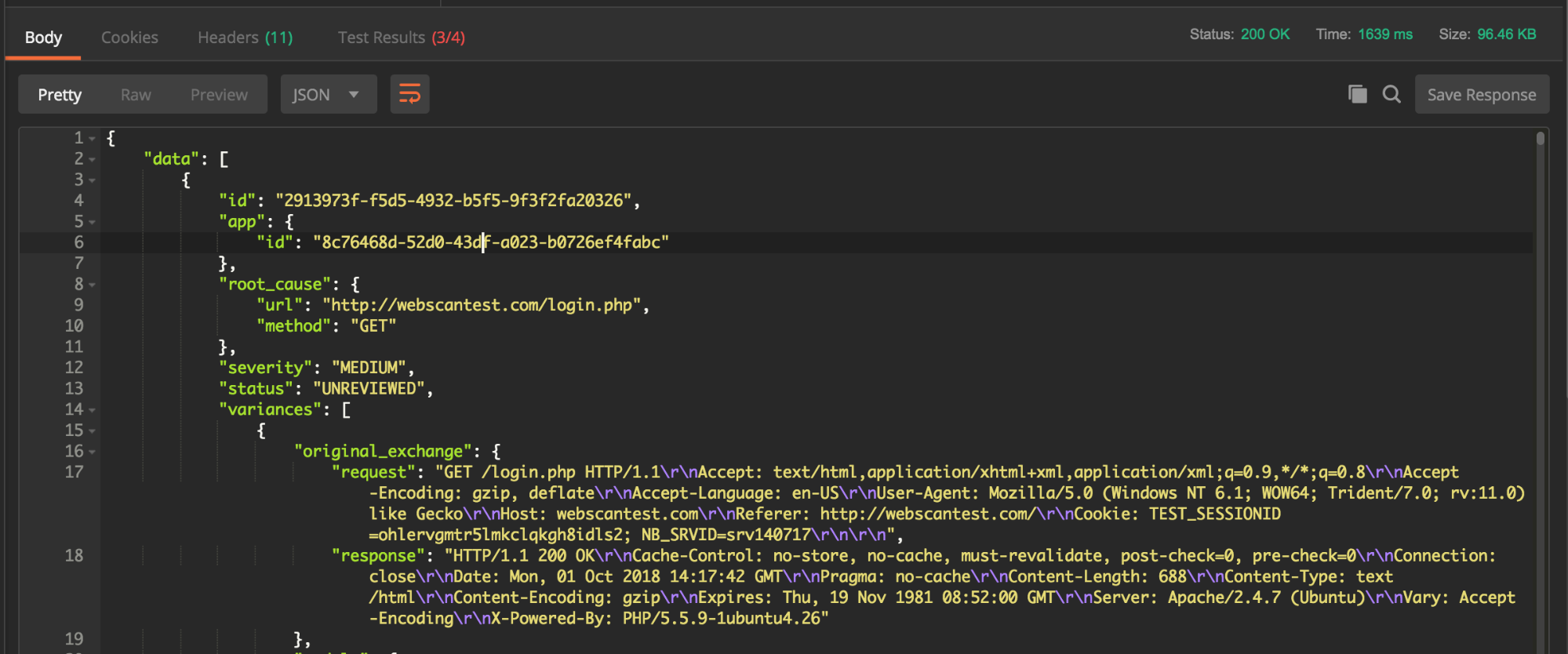Viewport: 1568px width, 654px height.
Task: Select the Body tab
Action: pyautogui.click(x=43, y=38)
